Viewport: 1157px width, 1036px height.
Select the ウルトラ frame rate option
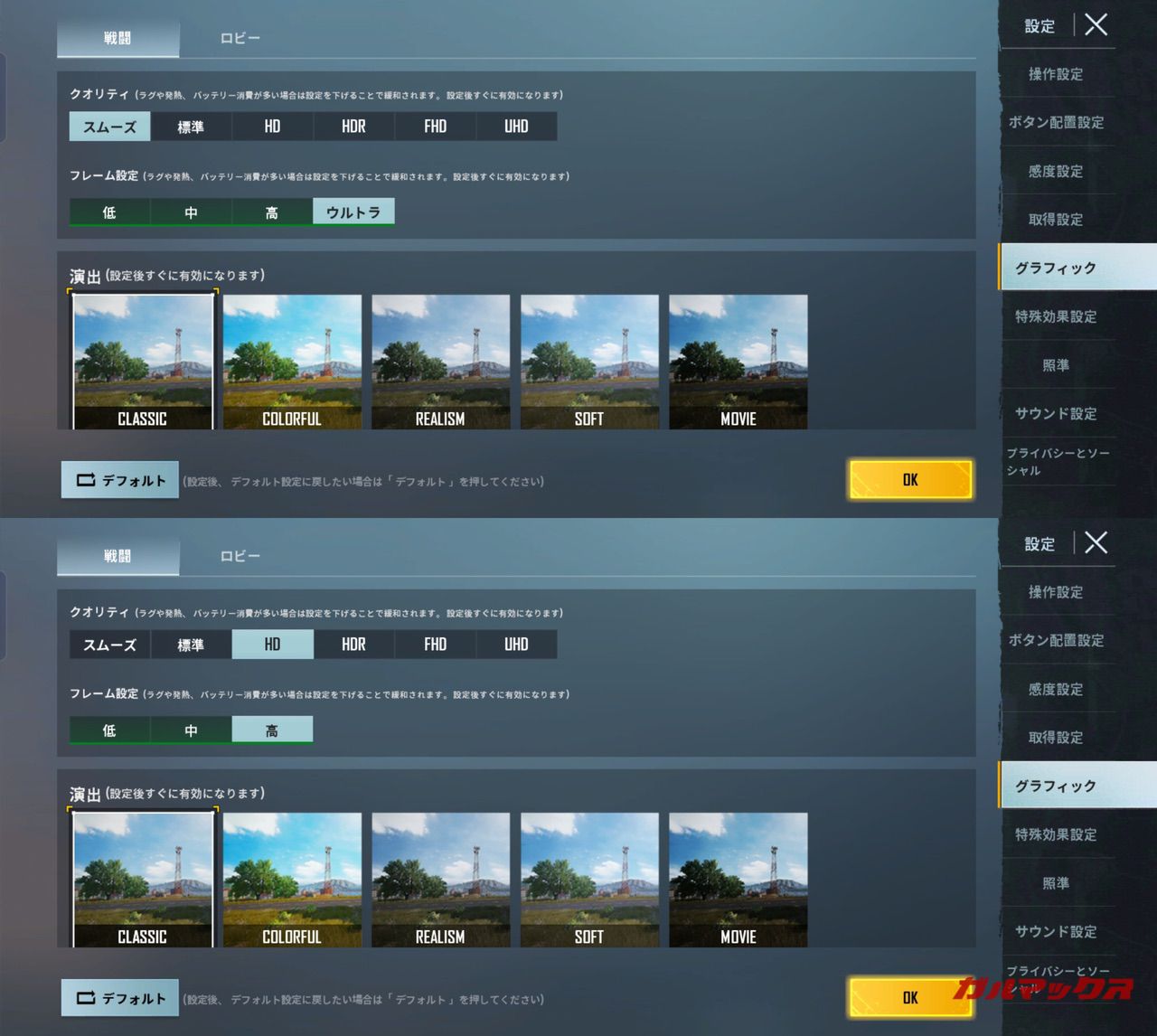353,212
